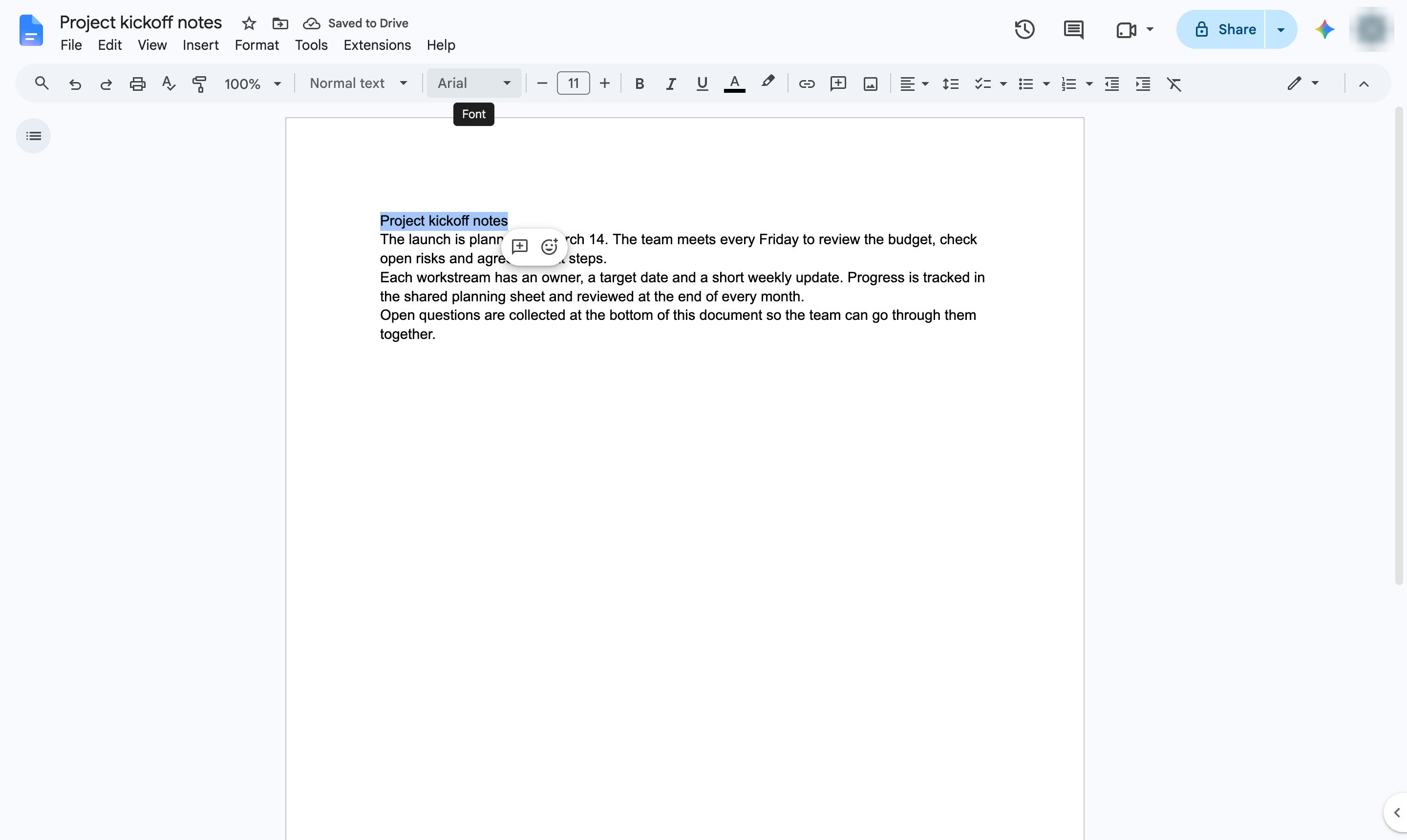Click the insert image icon
1407x840 pixels.
coord(870,84)
